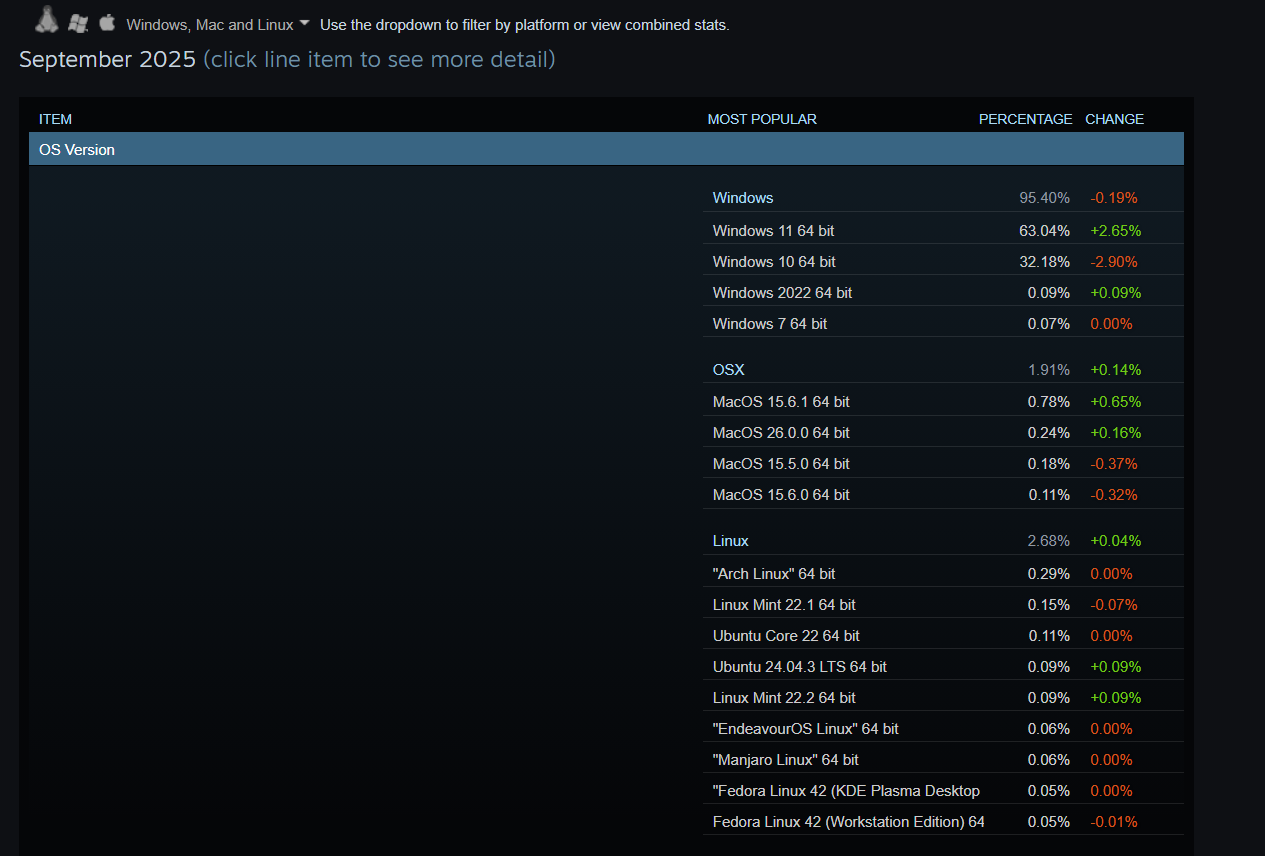The width and height of the screenshot is (1265, 856).
Task: Click the 2.68% Linux percentage value
Action: pos(1049,540)
